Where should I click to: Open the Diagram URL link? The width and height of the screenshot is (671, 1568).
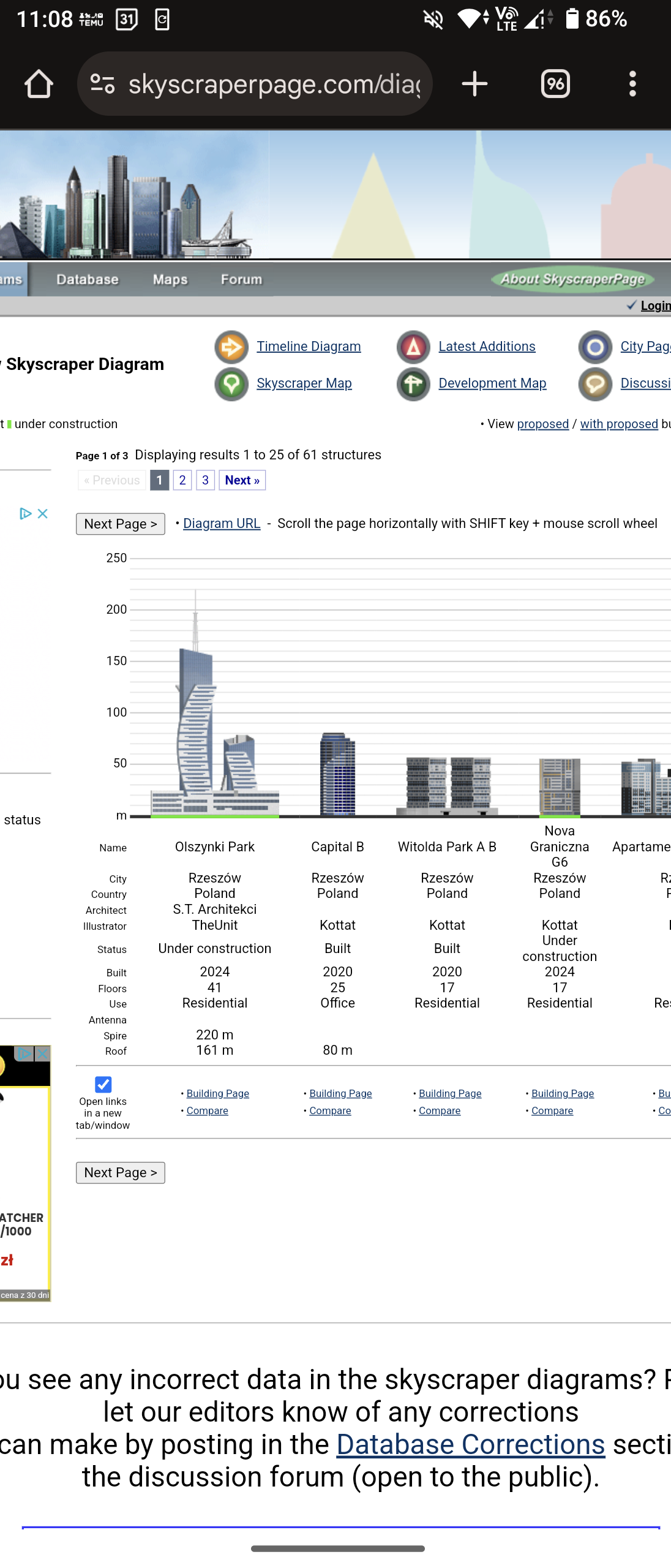[x=222, y=524]
